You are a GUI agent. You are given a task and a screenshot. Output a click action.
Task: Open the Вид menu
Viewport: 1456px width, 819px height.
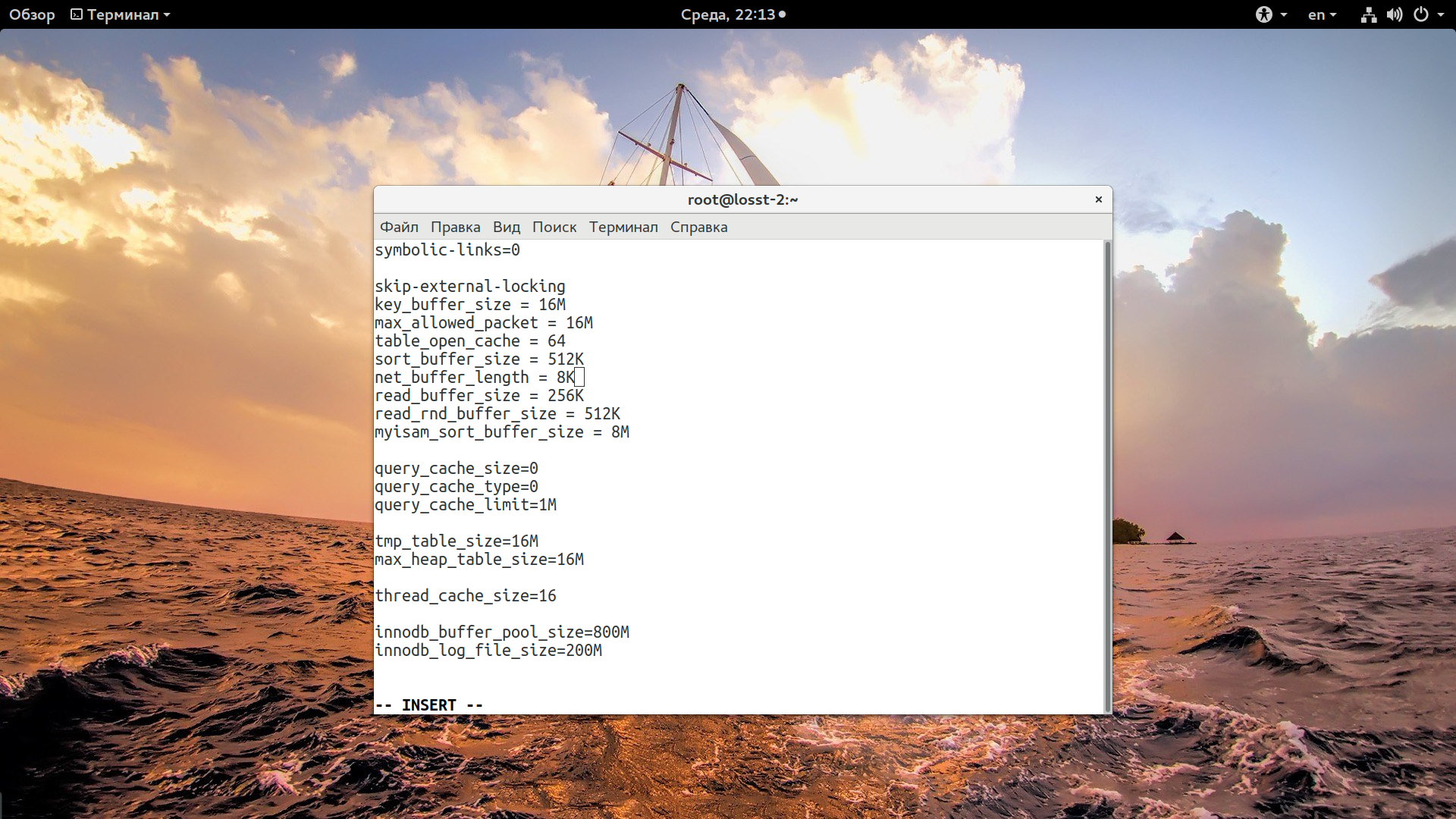click(506, 227)
